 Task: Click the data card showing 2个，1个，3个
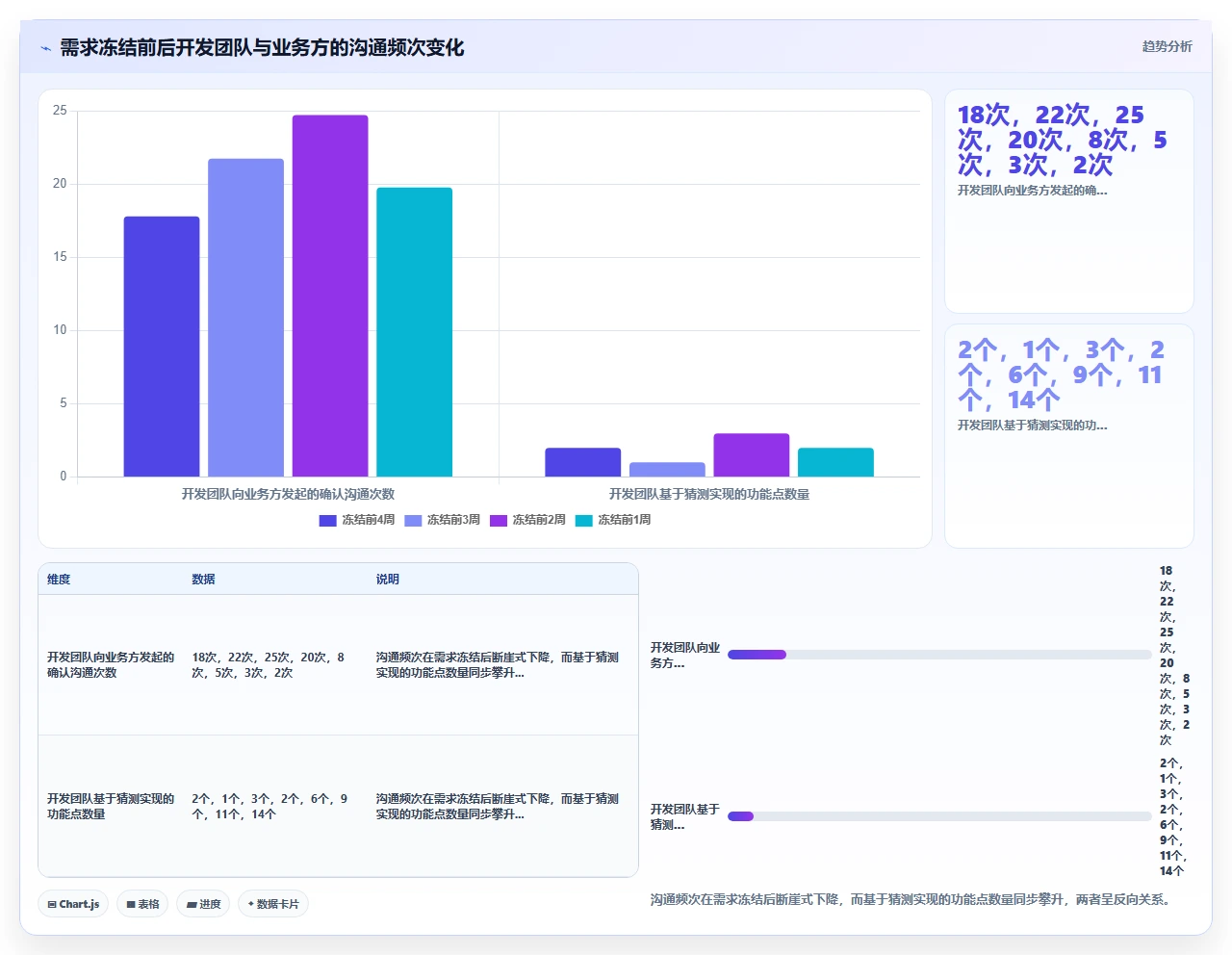point(1069,436)
